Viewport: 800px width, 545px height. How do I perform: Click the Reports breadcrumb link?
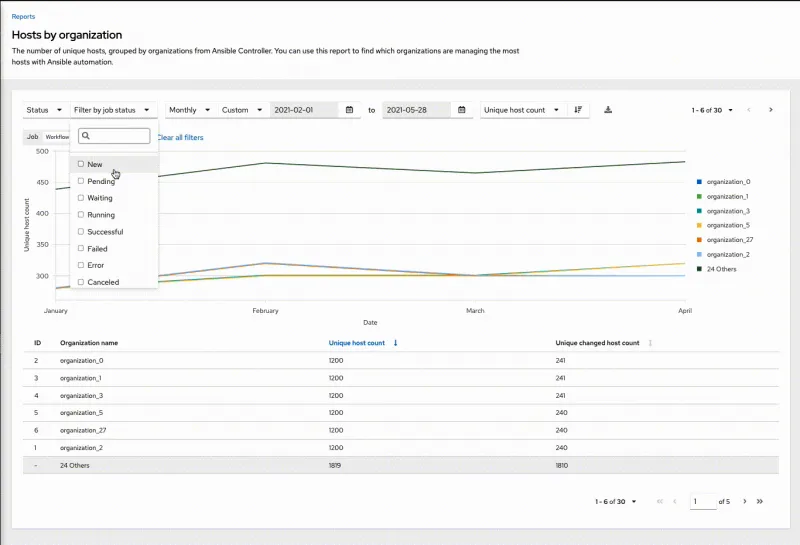tap(23, 16)
